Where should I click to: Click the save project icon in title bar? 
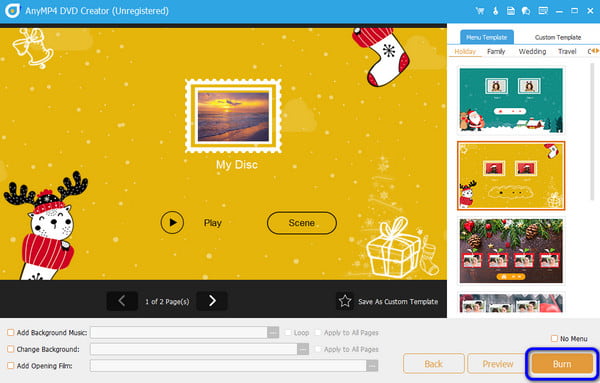(510, 11)
